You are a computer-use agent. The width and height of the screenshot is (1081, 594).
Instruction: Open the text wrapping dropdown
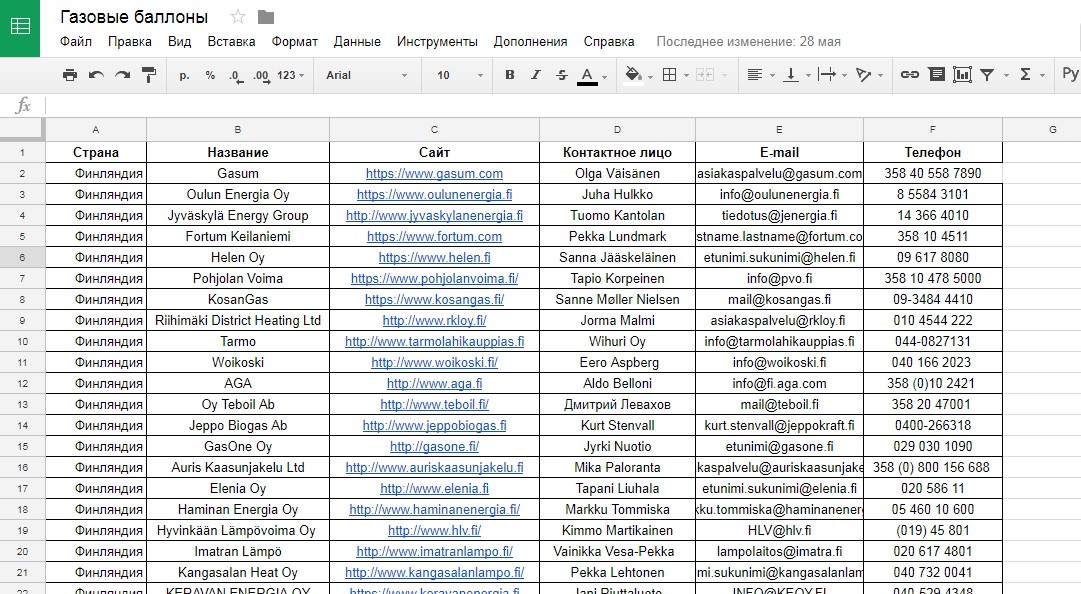(x=832, y=75)
